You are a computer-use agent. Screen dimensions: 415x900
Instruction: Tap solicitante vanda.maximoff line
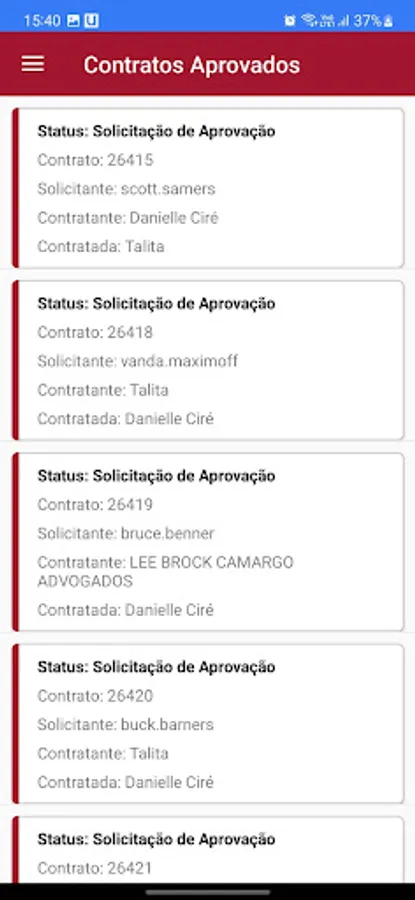click(x=138, y=361)
